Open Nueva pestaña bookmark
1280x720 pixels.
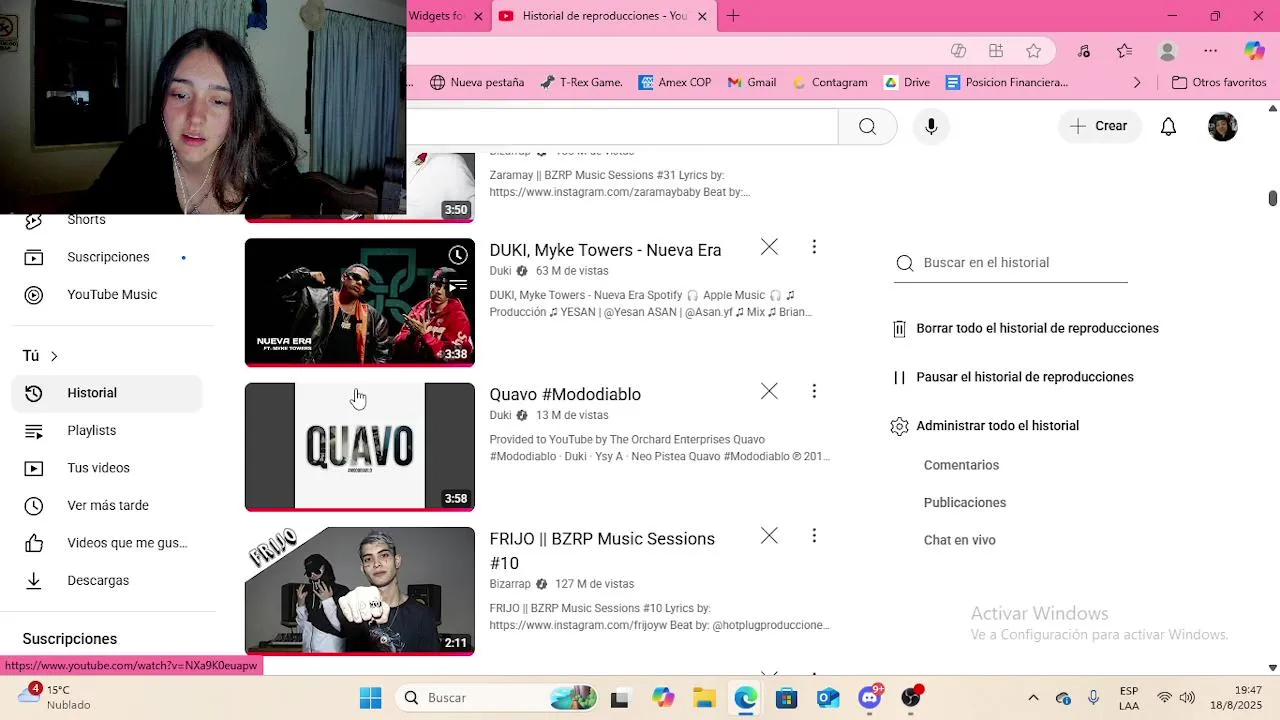pos(477,83)
